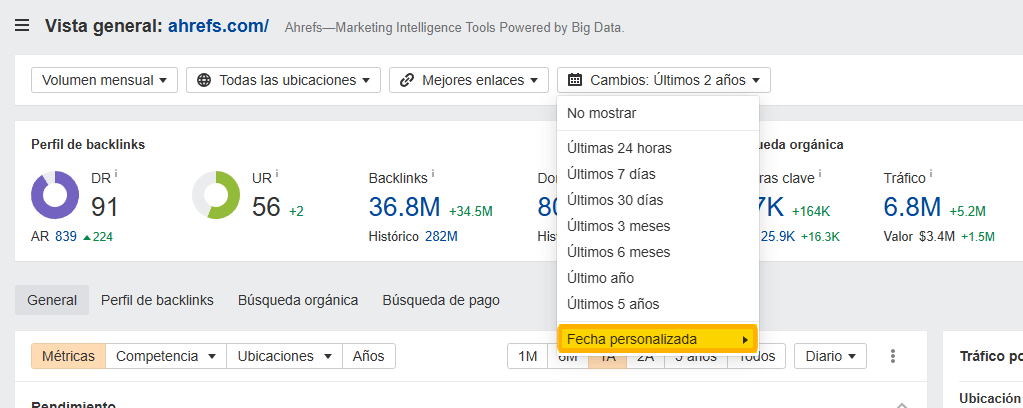The height and width of the screenshot is (408, 1023).
Task: Open the Volumen mensual dropdown
Action: tap(104, 80)
